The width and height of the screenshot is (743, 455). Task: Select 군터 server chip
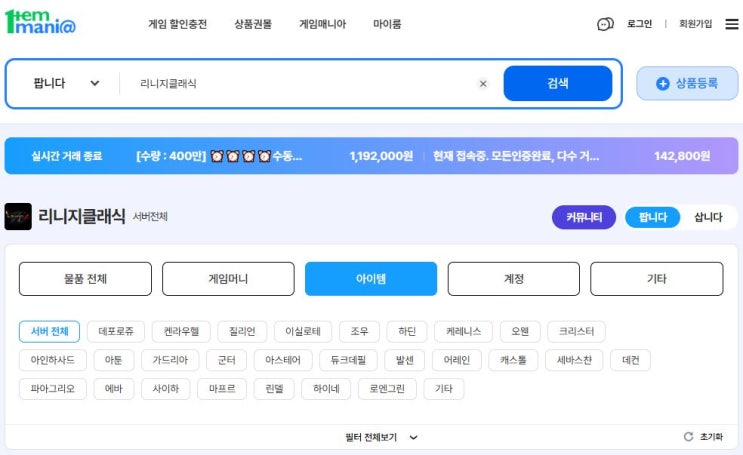coord(227,360)
